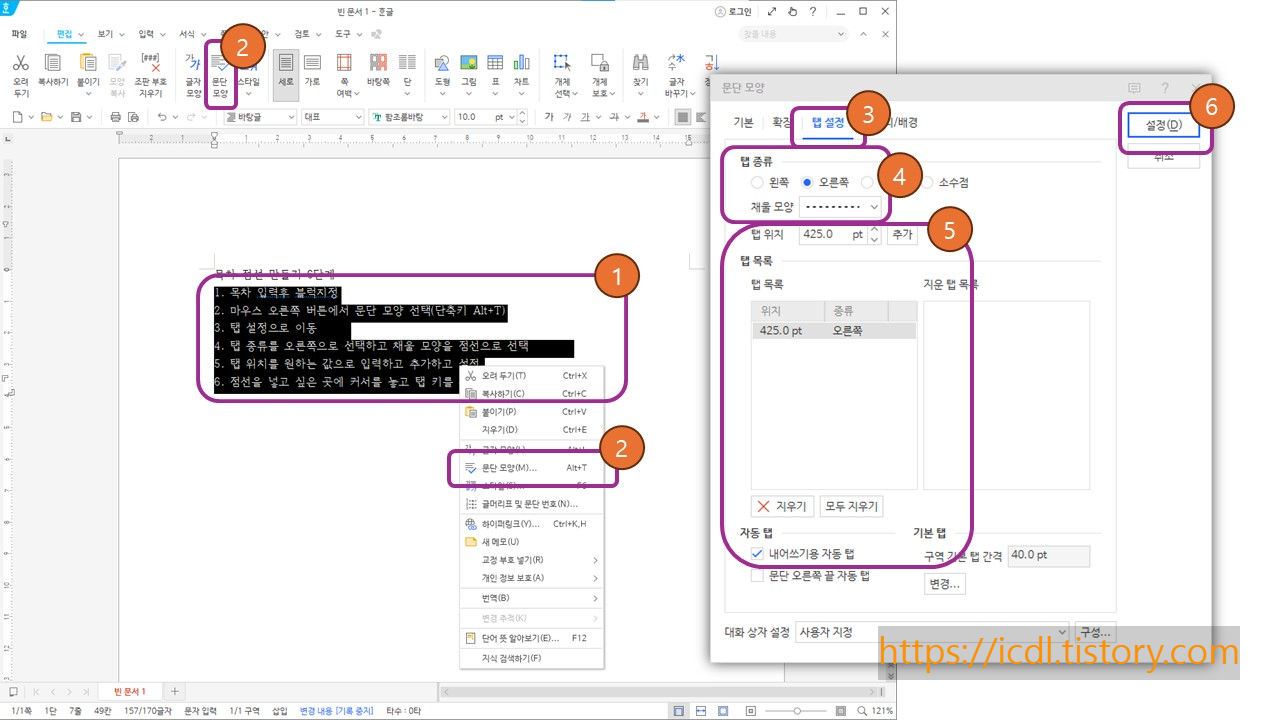This screenshot has width=1280, height=720.
Task: Enable 문단 오른쪽 끝 자동 탭 checkbox
Action: (x=757, y=576)
